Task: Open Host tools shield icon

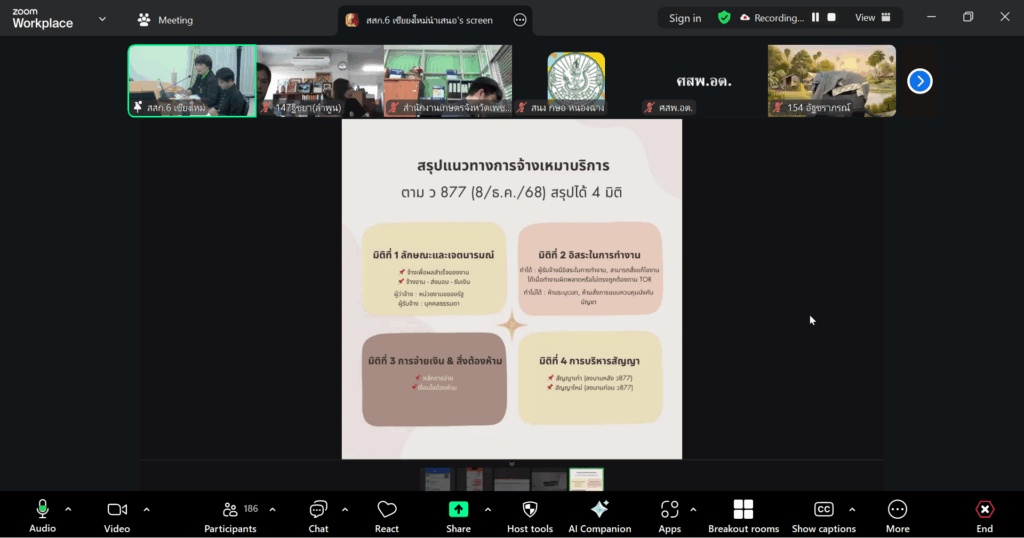Action: [x=530, y=511]
